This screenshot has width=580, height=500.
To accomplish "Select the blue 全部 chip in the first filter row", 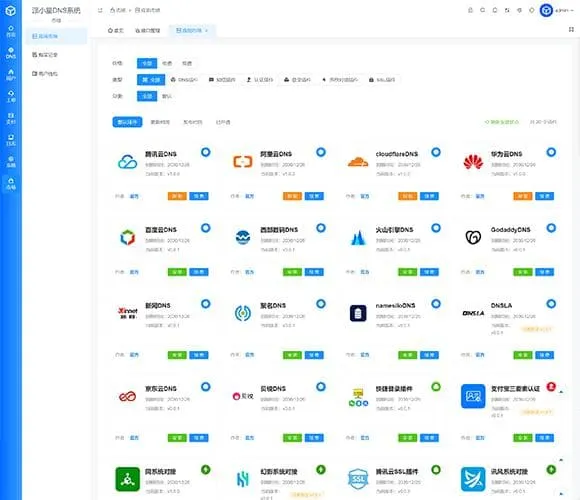I will pyautogui.click(x=147, y=63).
